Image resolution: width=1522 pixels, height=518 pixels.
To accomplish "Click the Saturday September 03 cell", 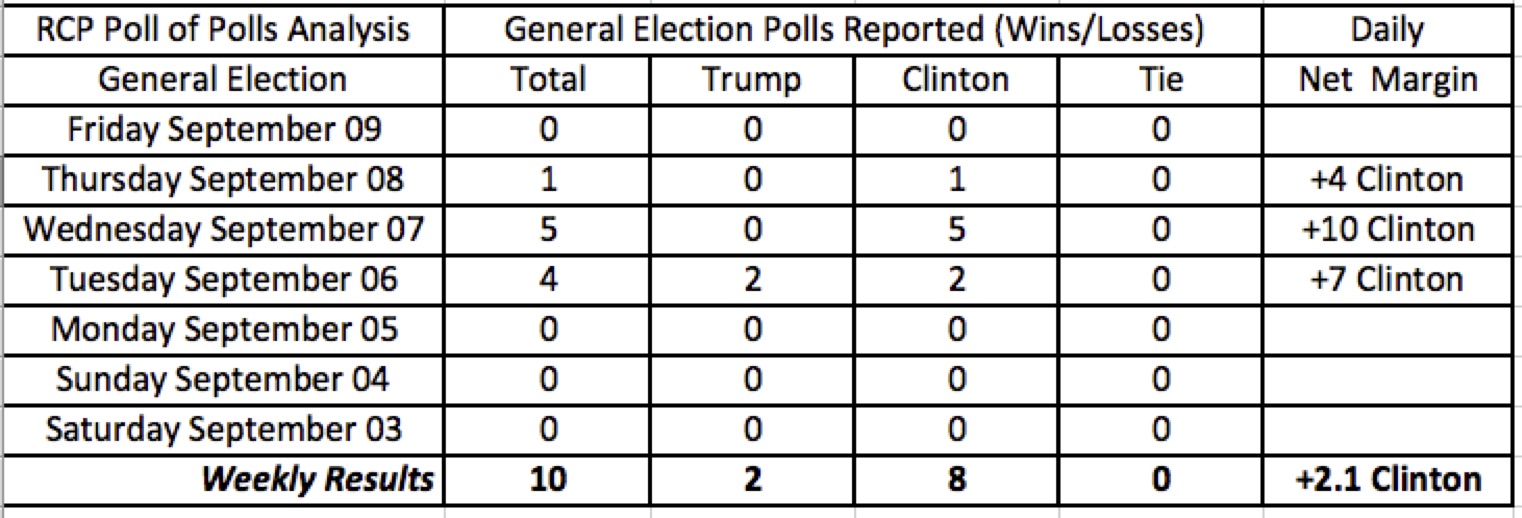I will point(224,430).
